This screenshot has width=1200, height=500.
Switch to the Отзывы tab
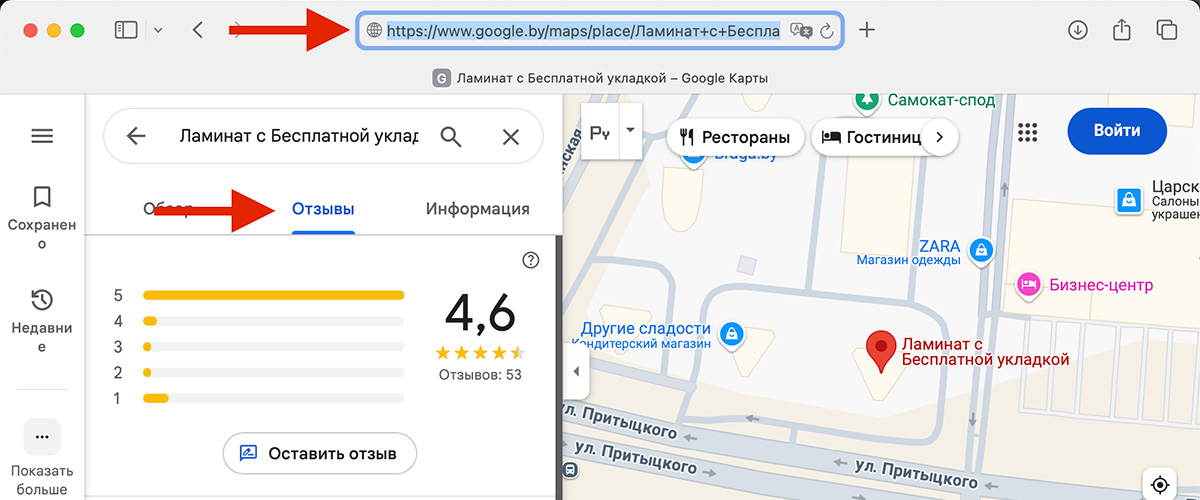(323, 209)
